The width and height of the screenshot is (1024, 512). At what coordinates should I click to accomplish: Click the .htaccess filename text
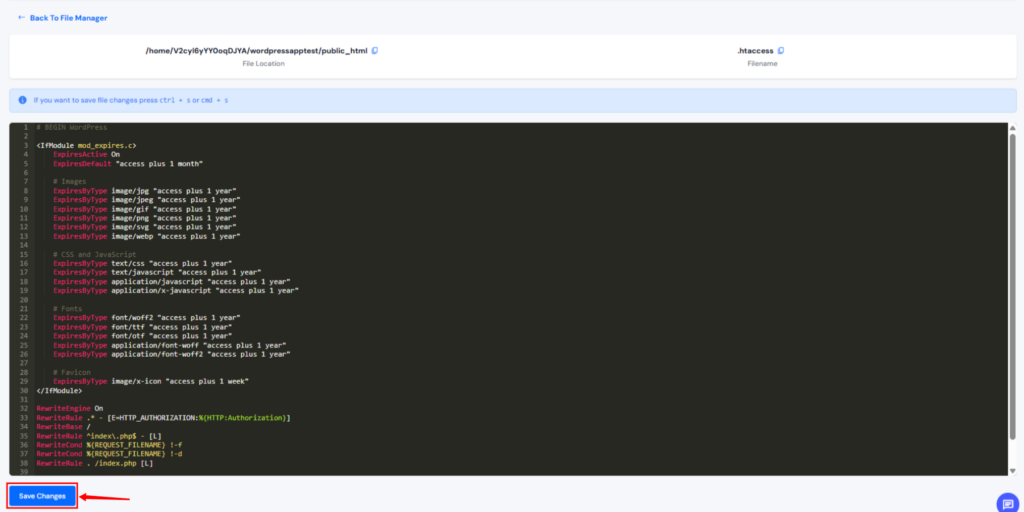pos(756,51)
